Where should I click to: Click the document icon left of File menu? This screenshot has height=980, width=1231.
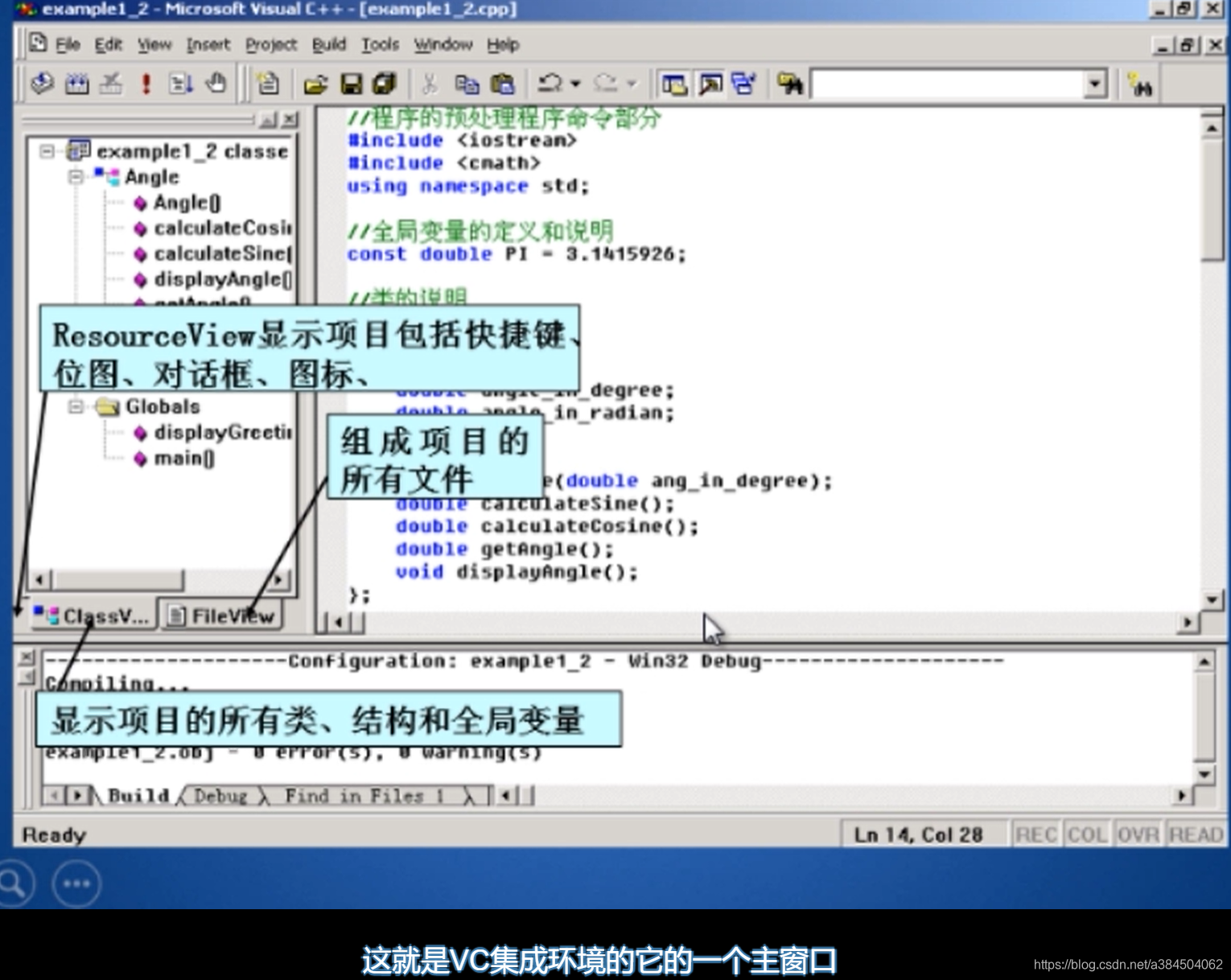pyautogui.click(x=38, y=43)
